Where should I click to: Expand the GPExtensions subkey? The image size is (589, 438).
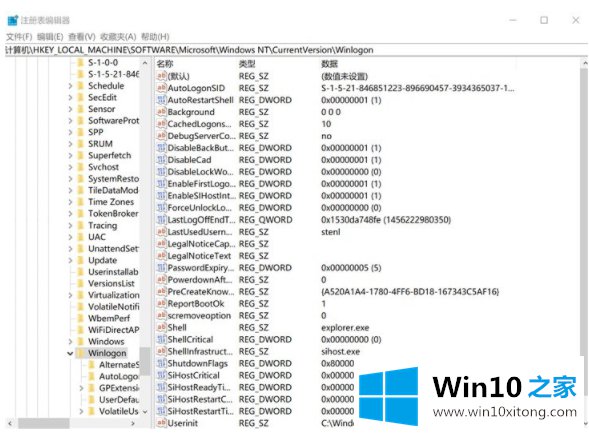point(81,388)
